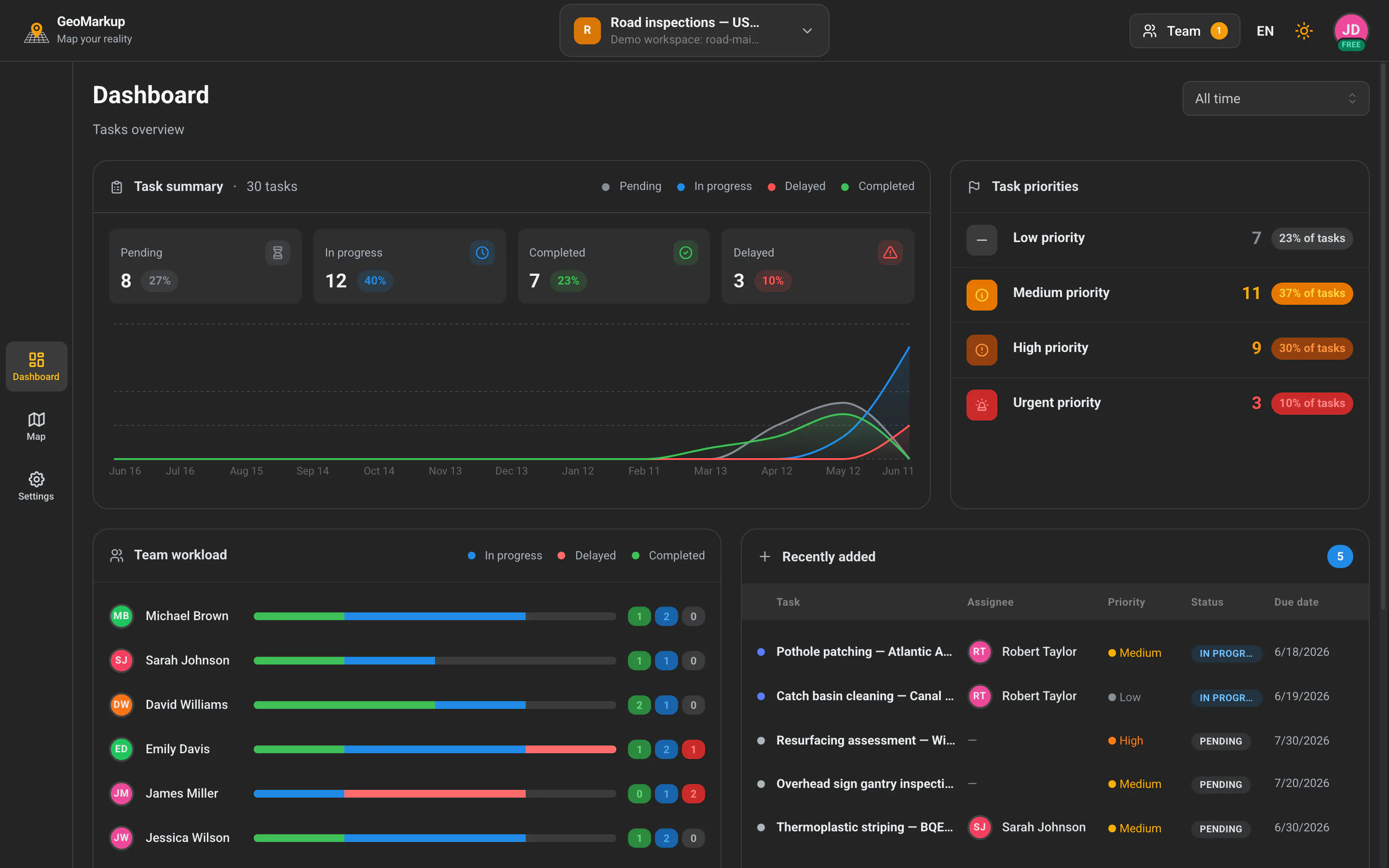This screenshot has width=1389, height=868.
Task: Click the Task priorities flag icon
Action: click(x=974, y=187)
